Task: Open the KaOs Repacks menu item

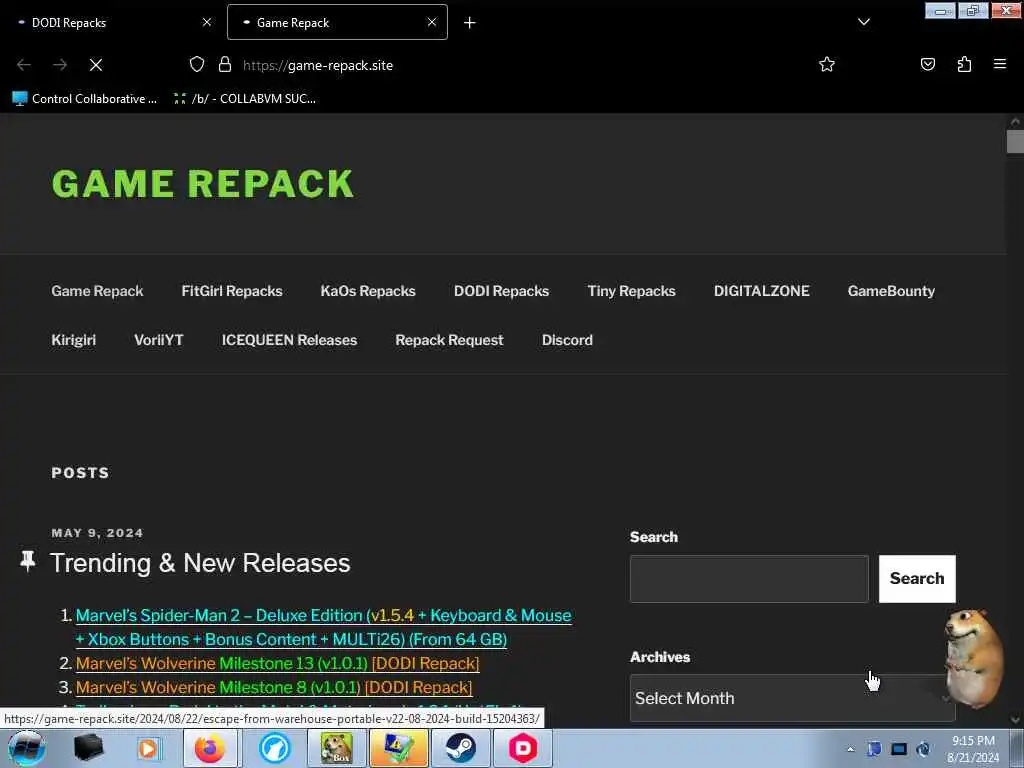Action: coord(368,291)
